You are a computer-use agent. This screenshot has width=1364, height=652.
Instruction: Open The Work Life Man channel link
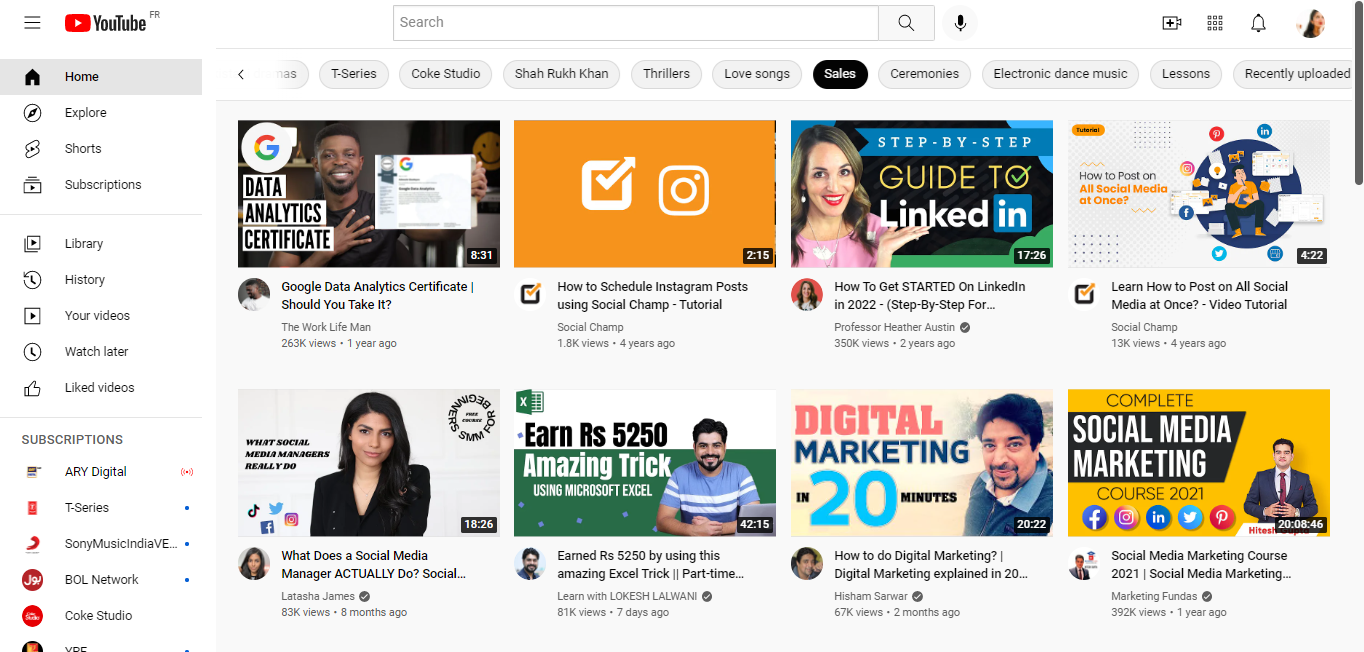click(x=325, y=327)
